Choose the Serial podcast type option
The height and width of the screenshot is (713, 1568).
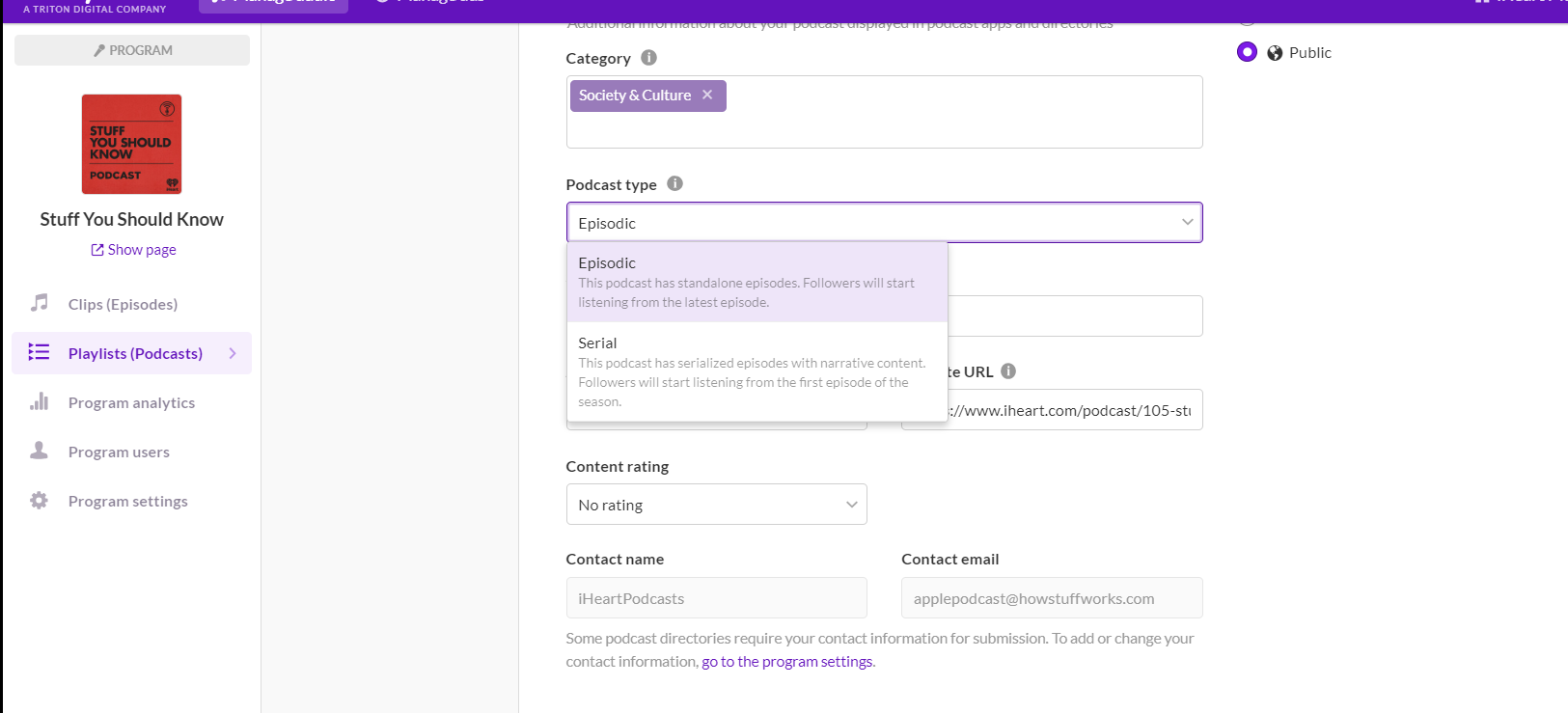[757, 371]
